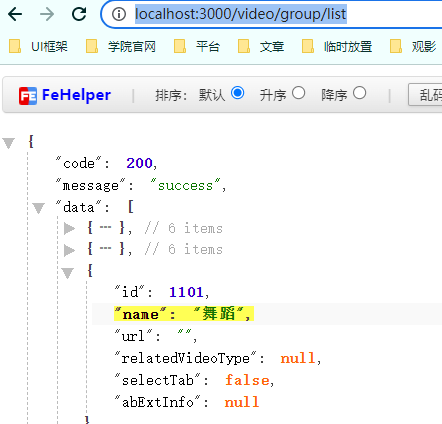This screenshot has width=442, height=424.
Task: Select the 升序 sort radio button
Action: point(298,93)
